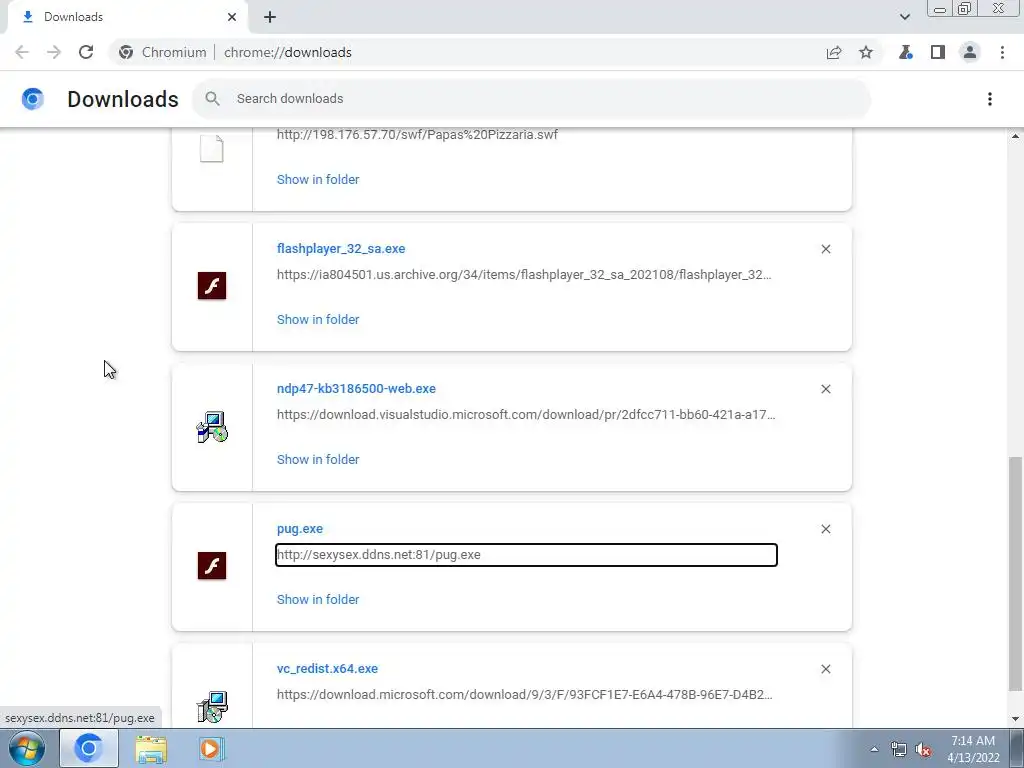Image resolution: width=1024 pixels, height=768 pixels.
Task: Click the blank file icon of Papas Pizzaria.swf
Action: tap(212, 149)
